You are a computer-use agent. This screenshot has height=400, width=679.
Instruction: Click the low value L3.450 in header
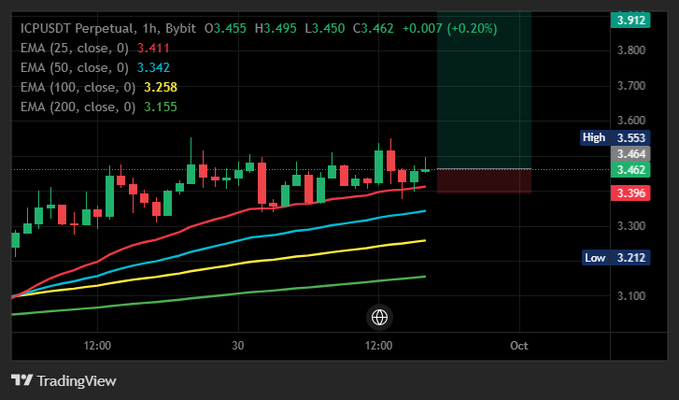(324, 29)
